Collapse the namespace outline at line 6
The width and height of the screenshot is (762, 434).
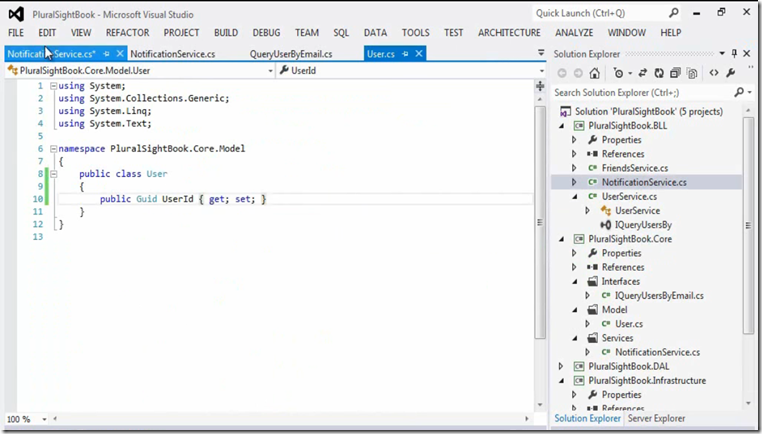click(x=53, y=149)
